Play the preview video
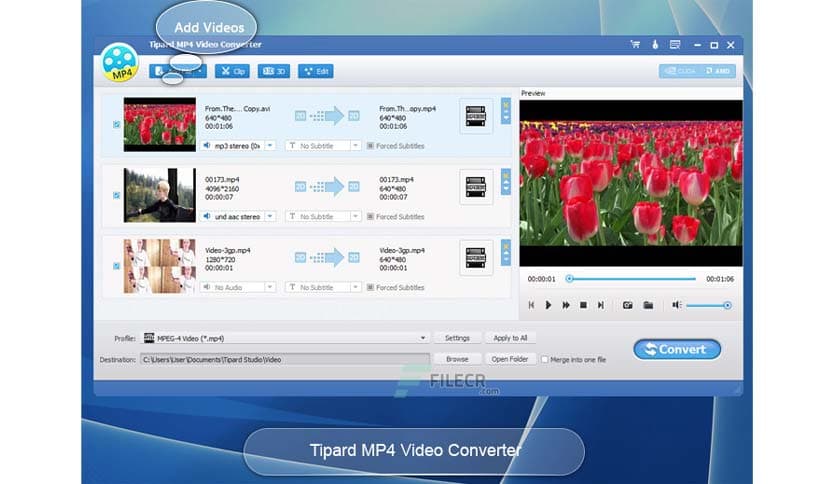The width and height of the screenshot is (836, 484). click(x=548, y=305)
